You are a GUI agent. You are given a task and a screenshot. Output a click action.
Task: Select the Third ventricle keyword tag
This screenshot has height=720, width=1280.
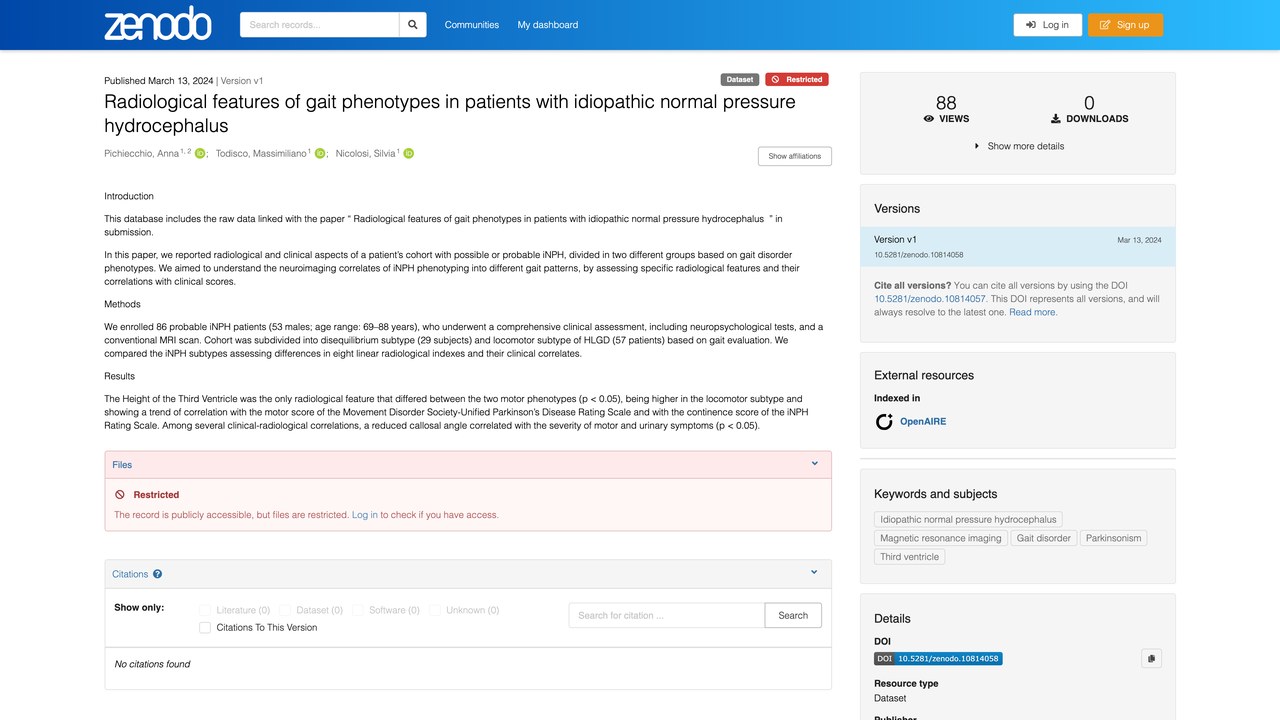point(910,557)
